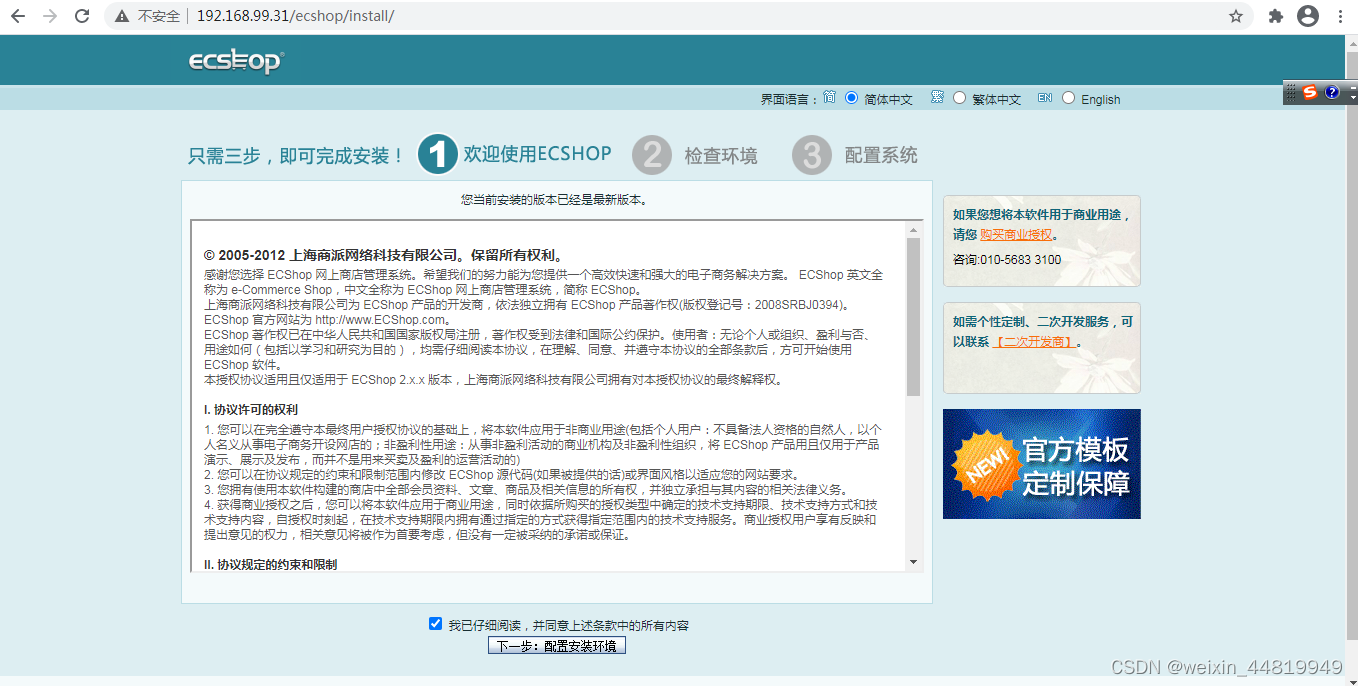Screen dimensions: 1358x686
Task: Click the 官方模板定制保障 banner
Action: tap(1041, 464)
